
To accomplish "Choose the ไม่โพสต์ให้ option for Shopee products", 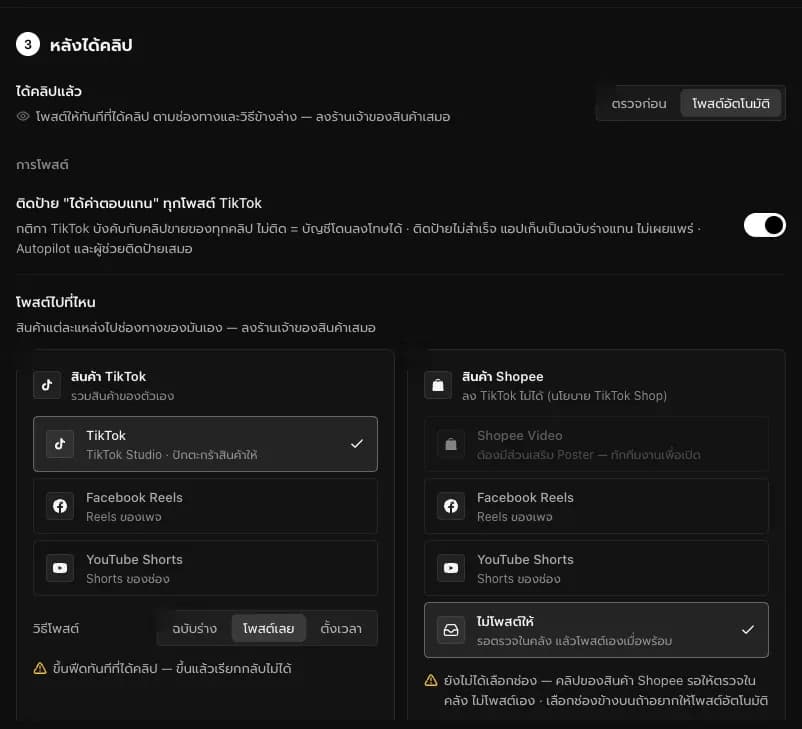I will point(596,630).
